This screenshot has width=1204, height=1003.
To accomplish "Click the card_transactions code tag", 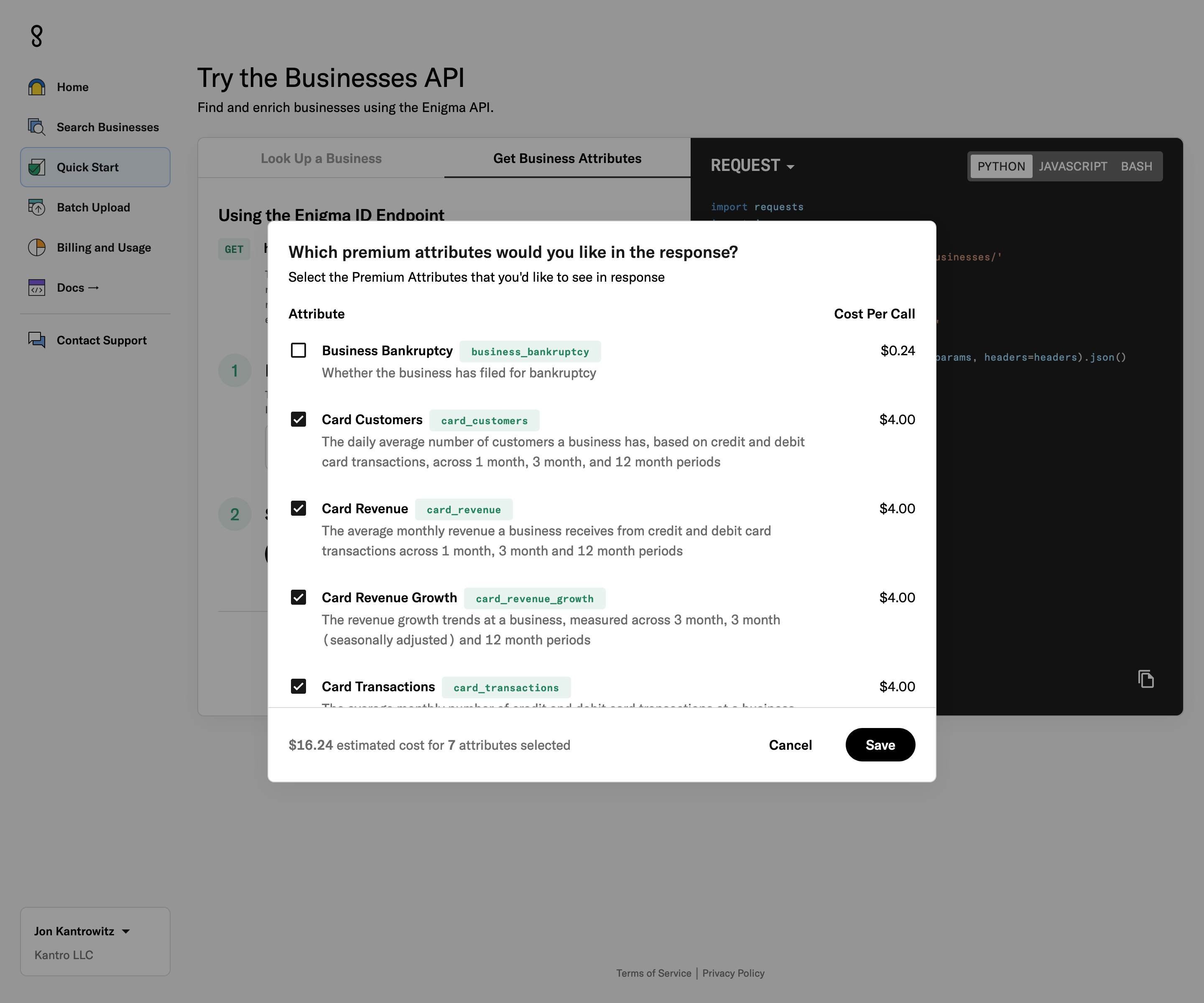I will pyautogui.click(x=506, y=687).
